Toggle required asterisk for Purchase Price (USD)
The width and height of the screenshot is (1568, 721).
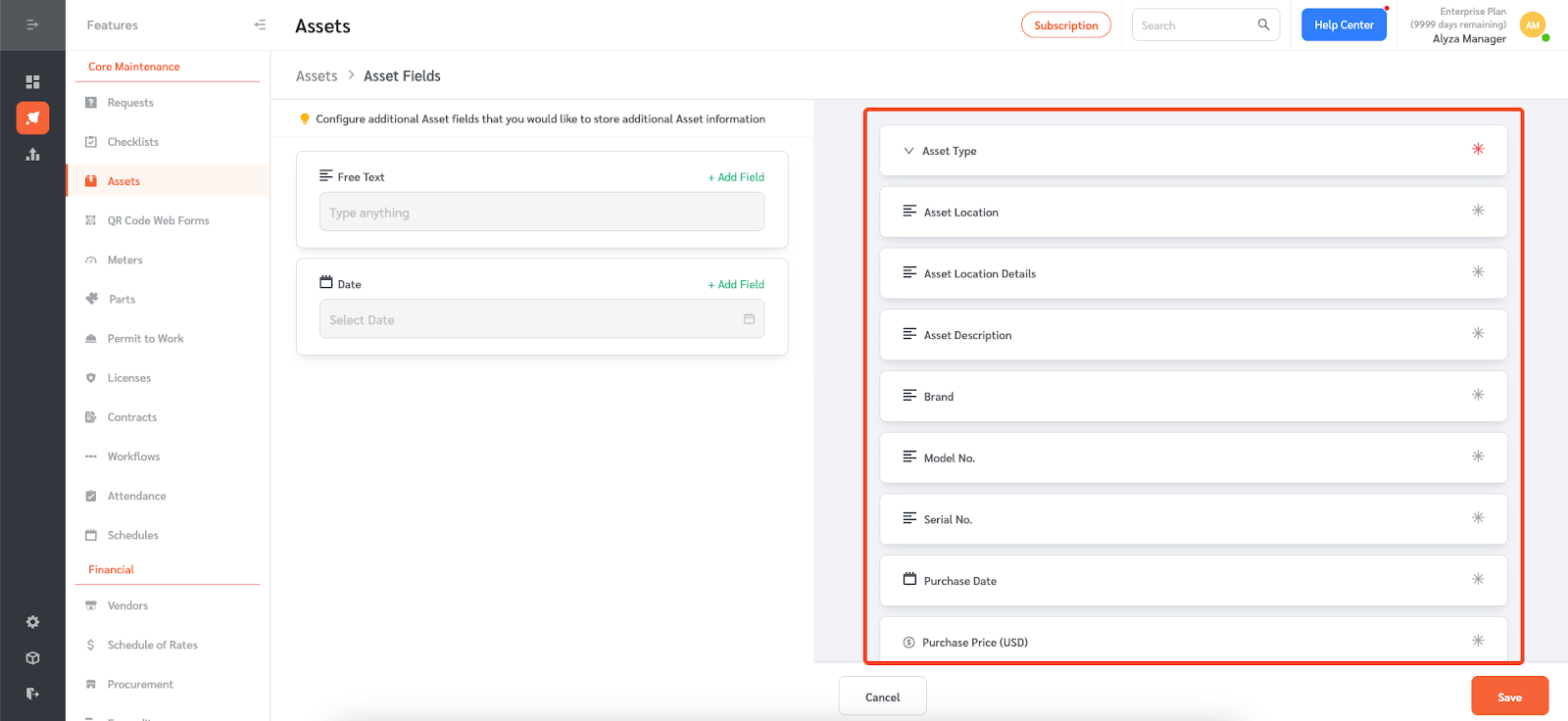[x=1478, y=641]
